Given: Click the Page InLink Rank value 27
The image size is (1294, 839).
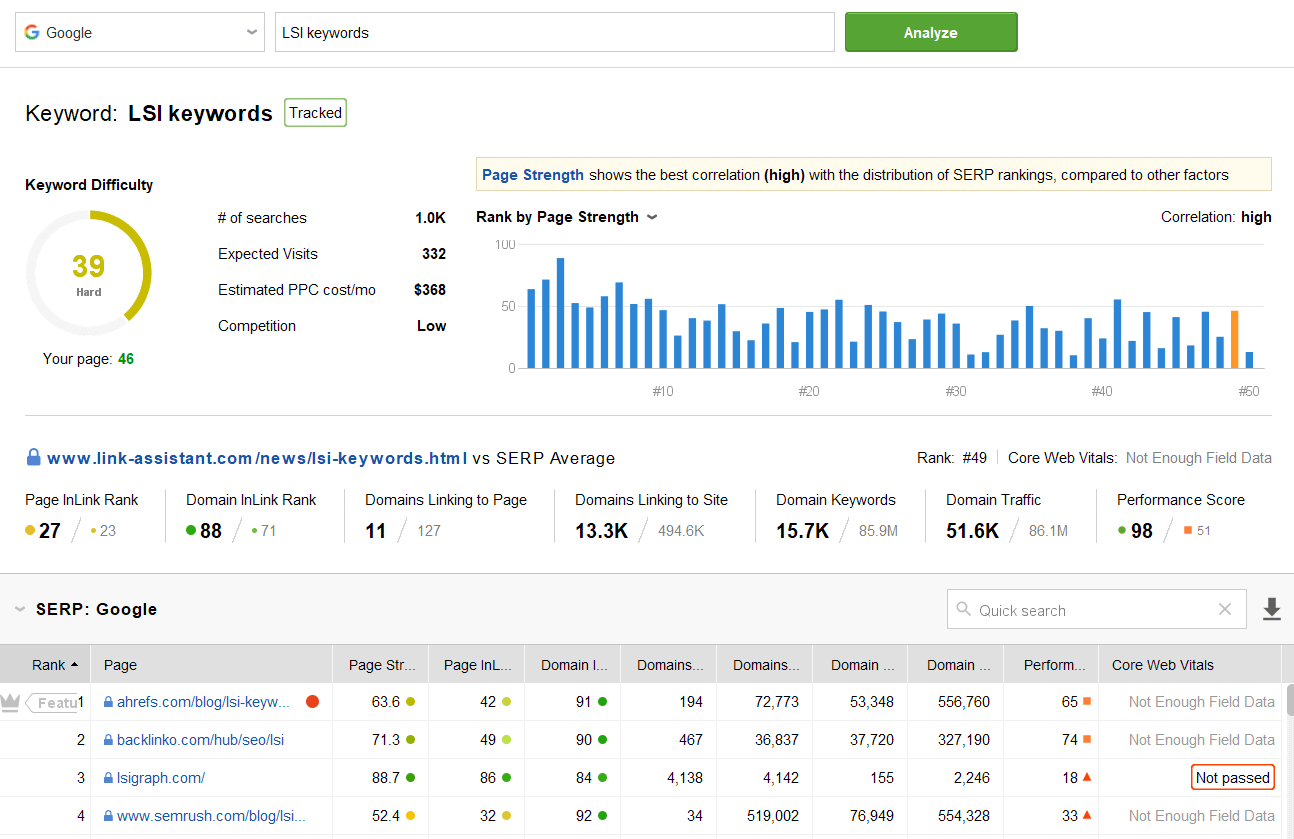Looking at the screenshot, I should [50, 531].
